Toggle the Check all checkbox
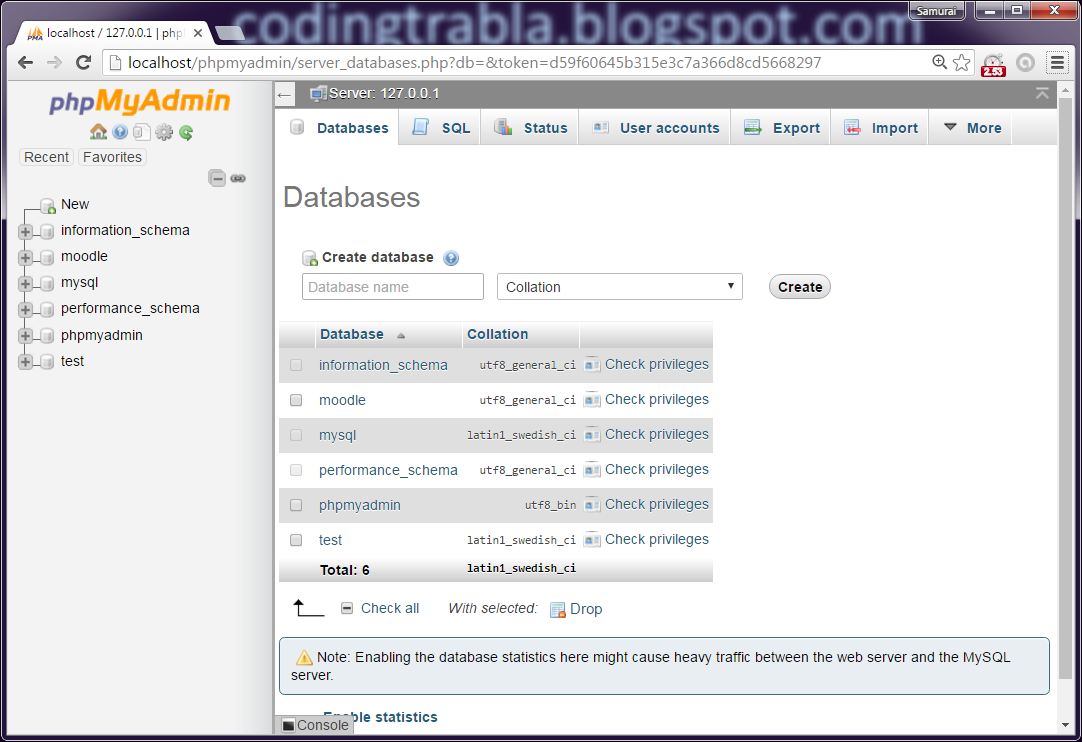This screenshot has width=1082, height=742. 347,608
